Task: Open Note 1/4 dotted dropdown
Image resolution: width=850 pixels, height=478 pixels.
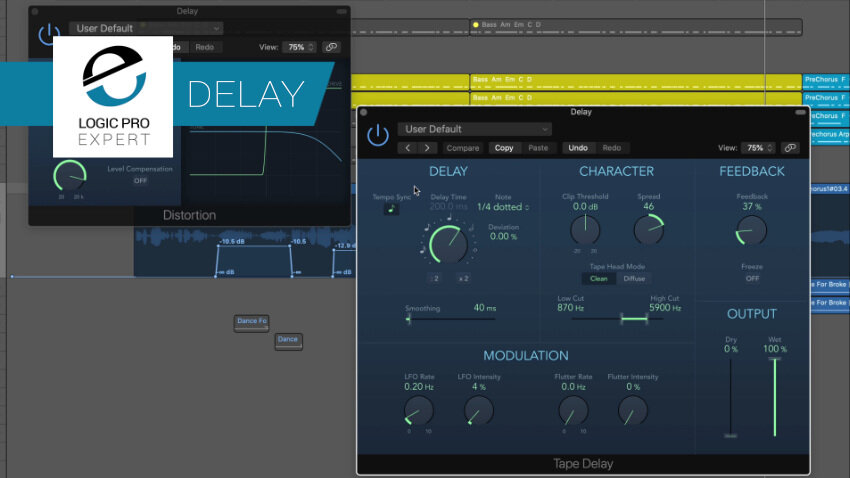Action: click(503, 207)
